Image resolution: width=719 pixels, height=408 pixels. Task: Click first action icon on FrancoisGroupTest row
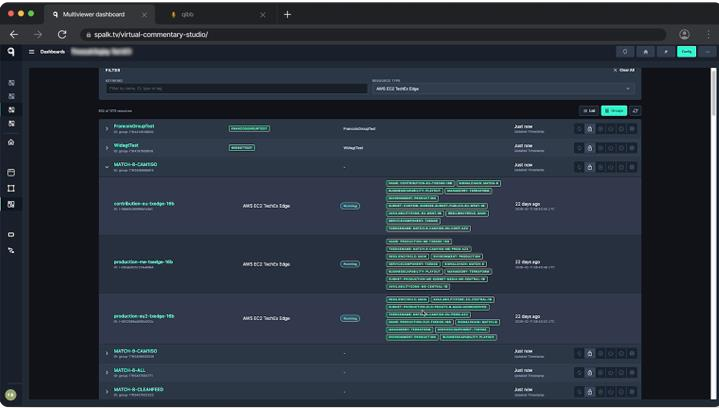(x=579, y=129)
